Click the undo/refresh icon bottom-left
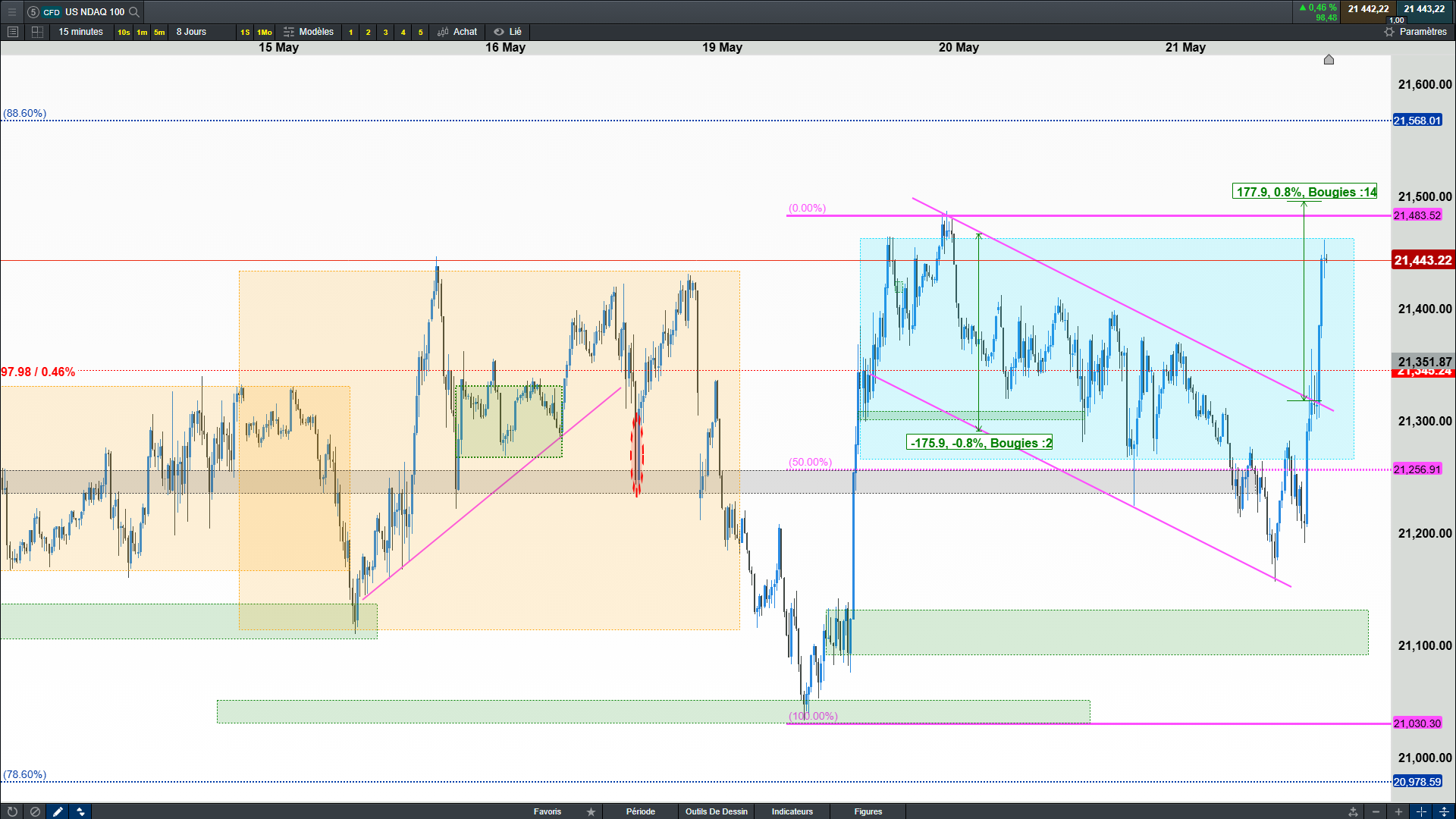The image size is (1456, 819). tap(12, 811)
